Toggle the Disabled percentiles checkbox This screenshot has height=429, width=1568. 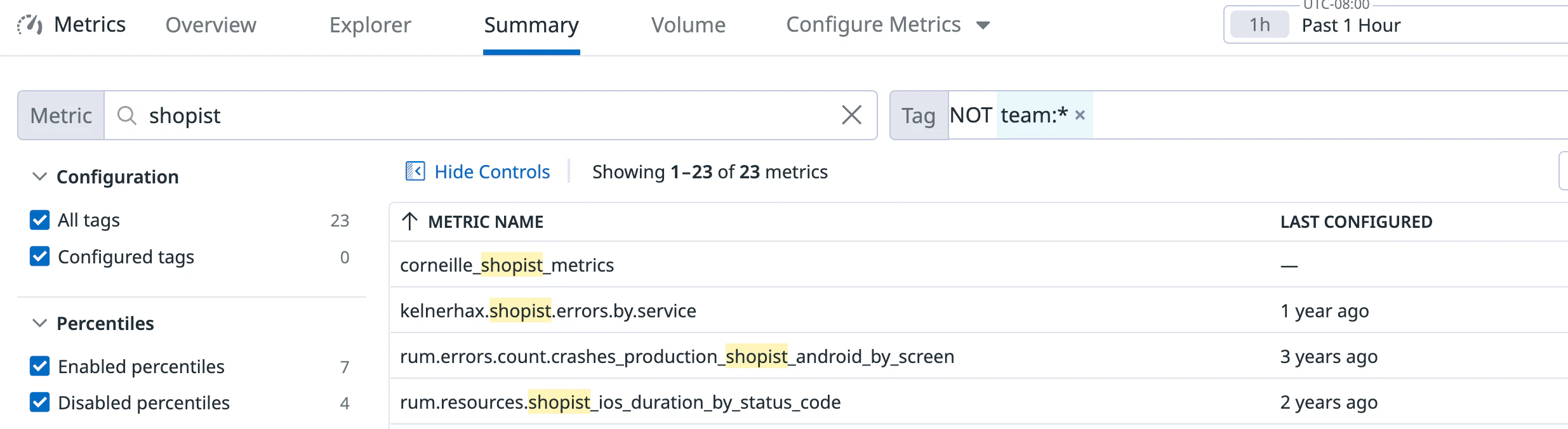coord(39,402)
